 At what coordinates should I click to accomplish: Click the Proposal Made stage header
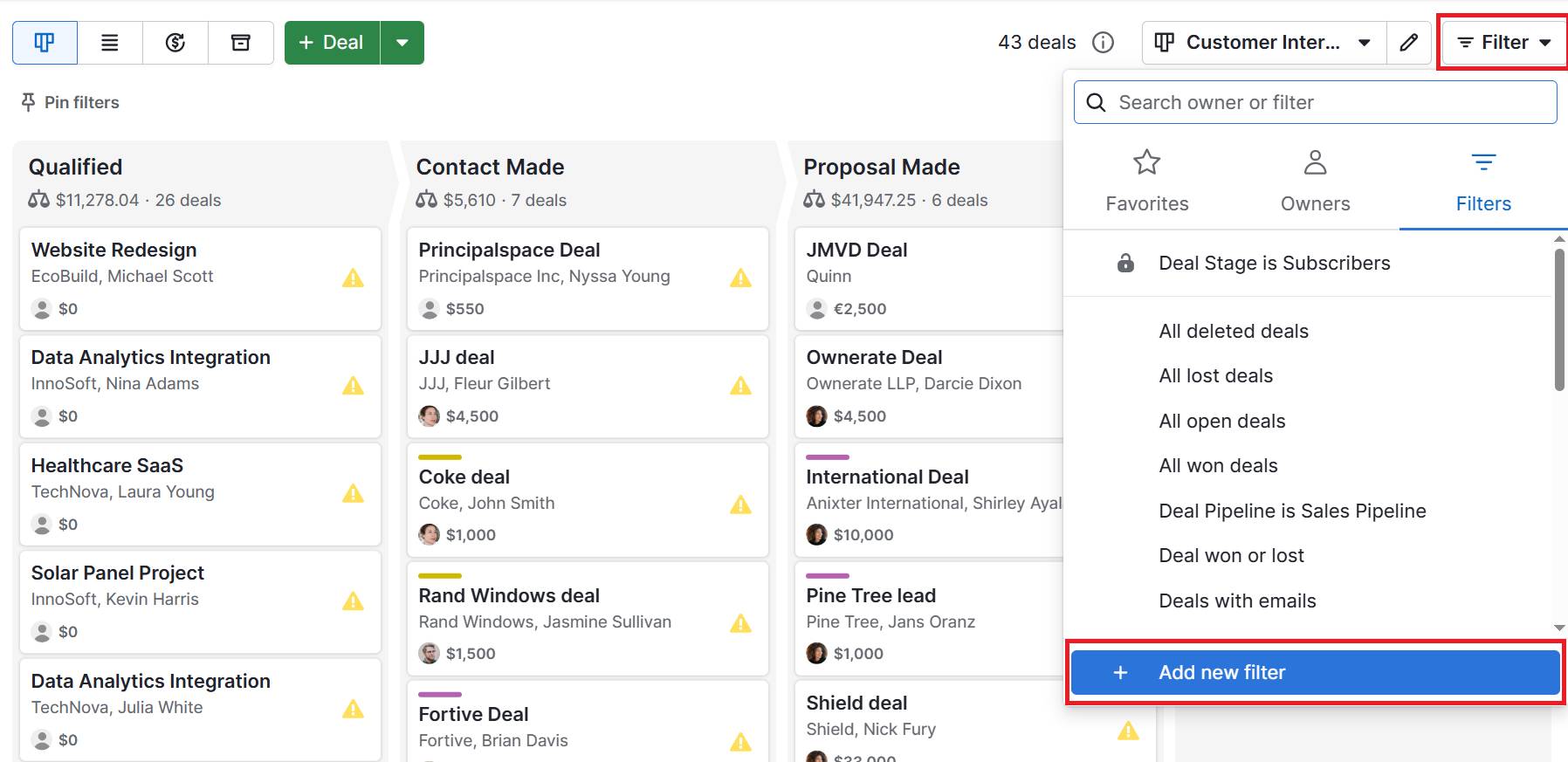(x=882, y=167)
